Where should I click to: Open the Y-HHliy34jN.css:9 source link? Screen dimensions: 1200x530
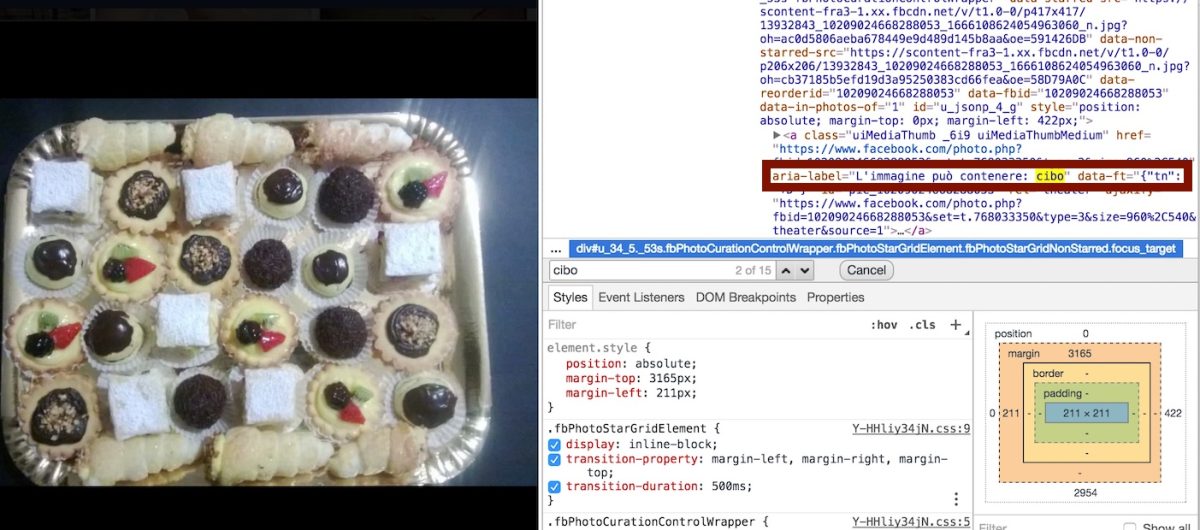click(x=910, y=429)
